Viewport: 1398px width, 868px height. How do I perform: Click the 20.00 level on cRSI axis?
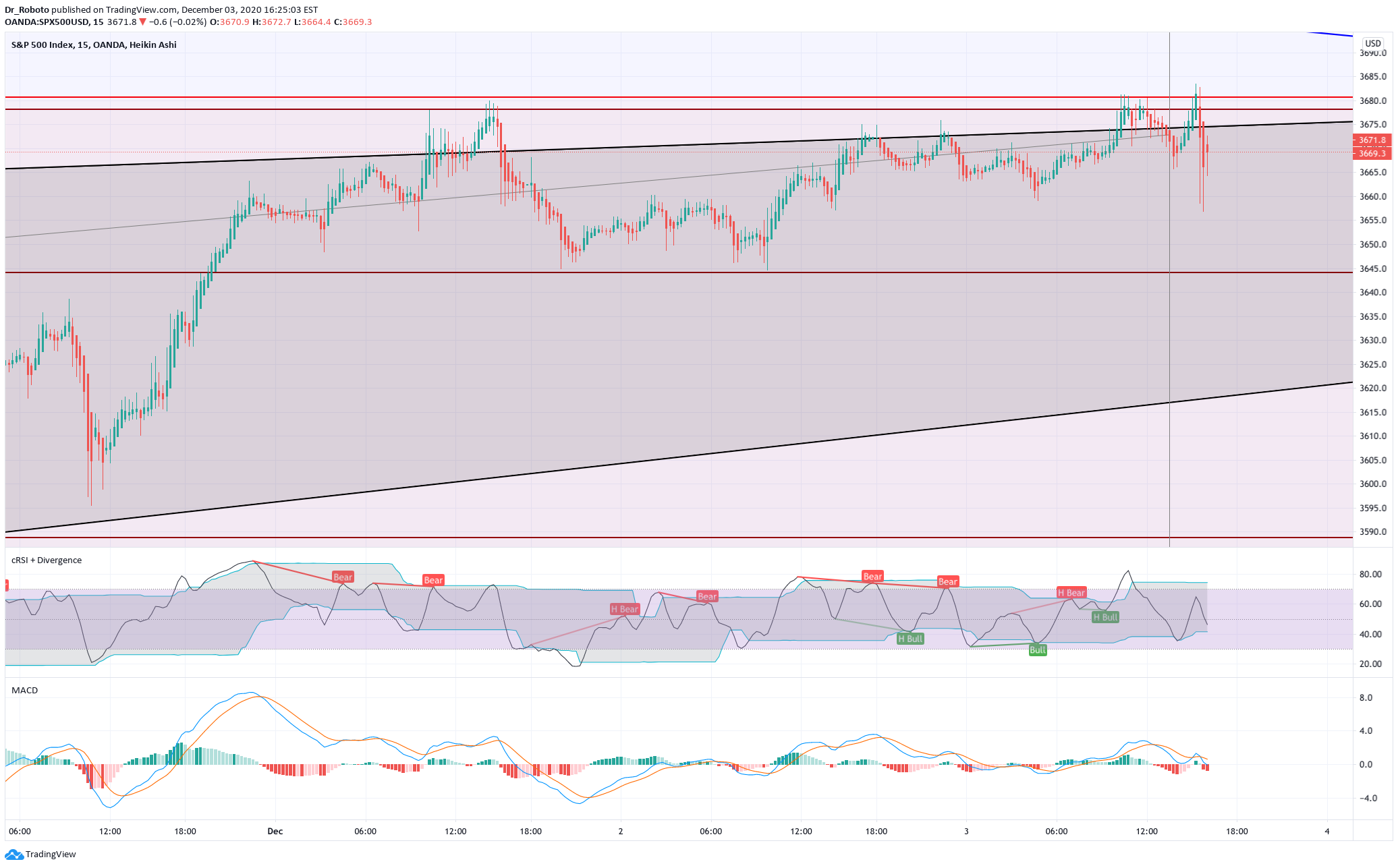pyautogui.click(x=1370, y=664)
